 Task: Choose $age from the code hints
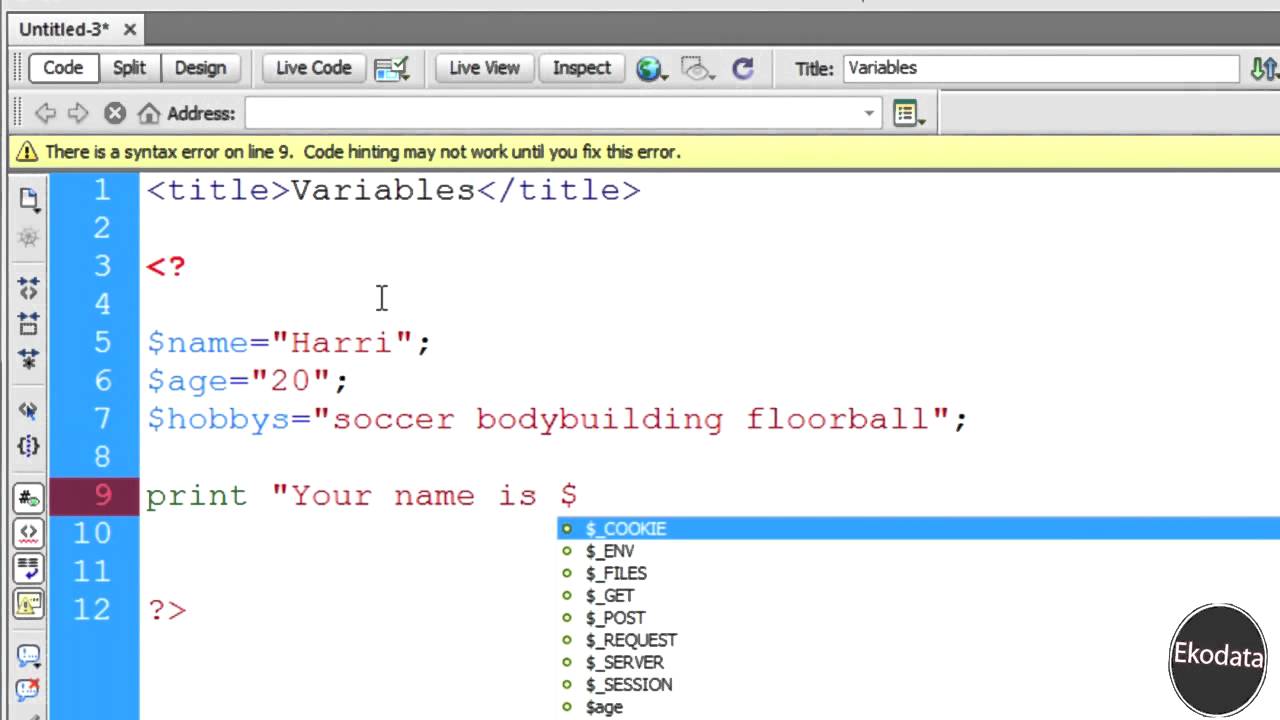918,707
